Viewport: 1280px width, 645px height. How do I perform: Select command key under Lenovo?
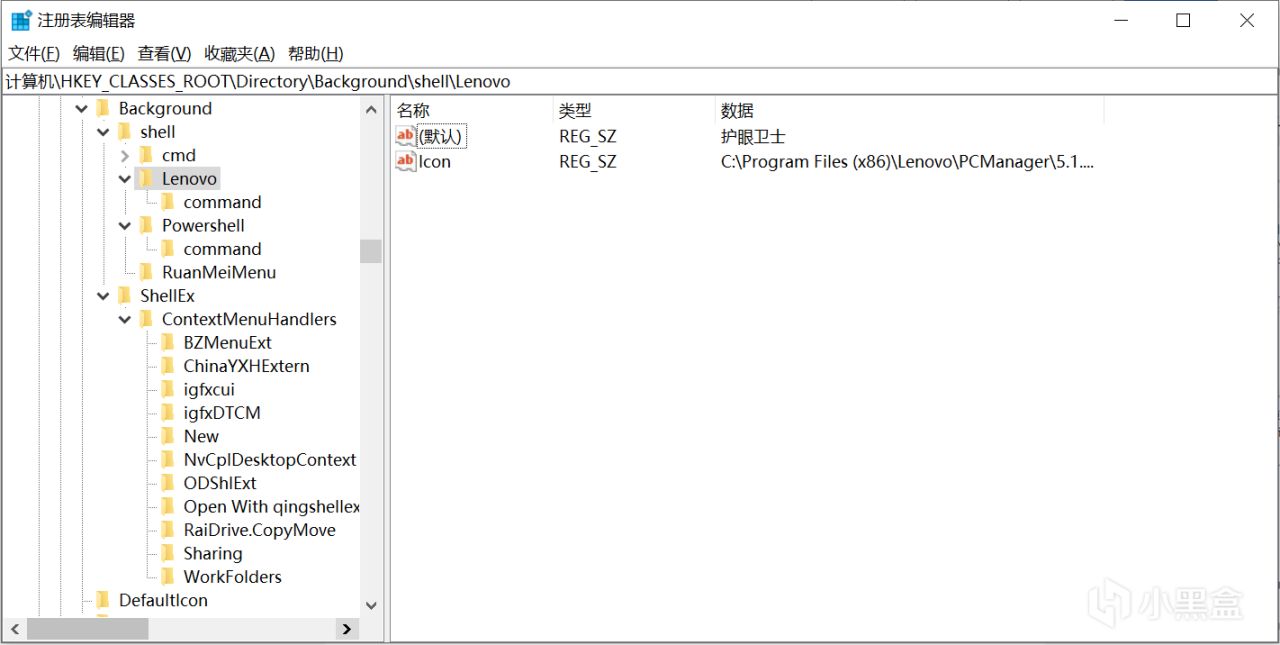(222, 202)
